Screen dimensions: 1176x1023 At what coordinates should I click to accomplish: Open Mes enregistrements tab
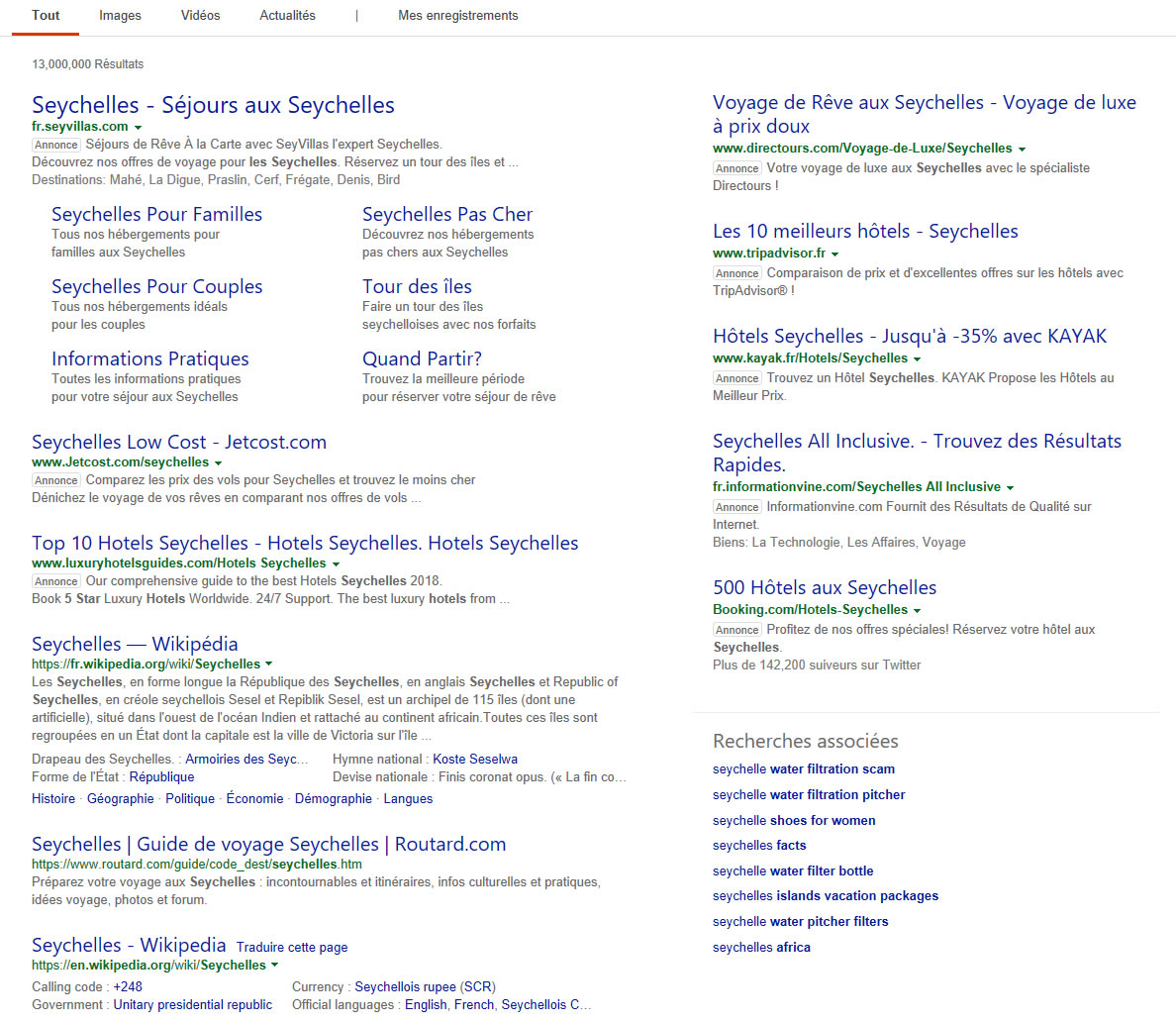457,16
